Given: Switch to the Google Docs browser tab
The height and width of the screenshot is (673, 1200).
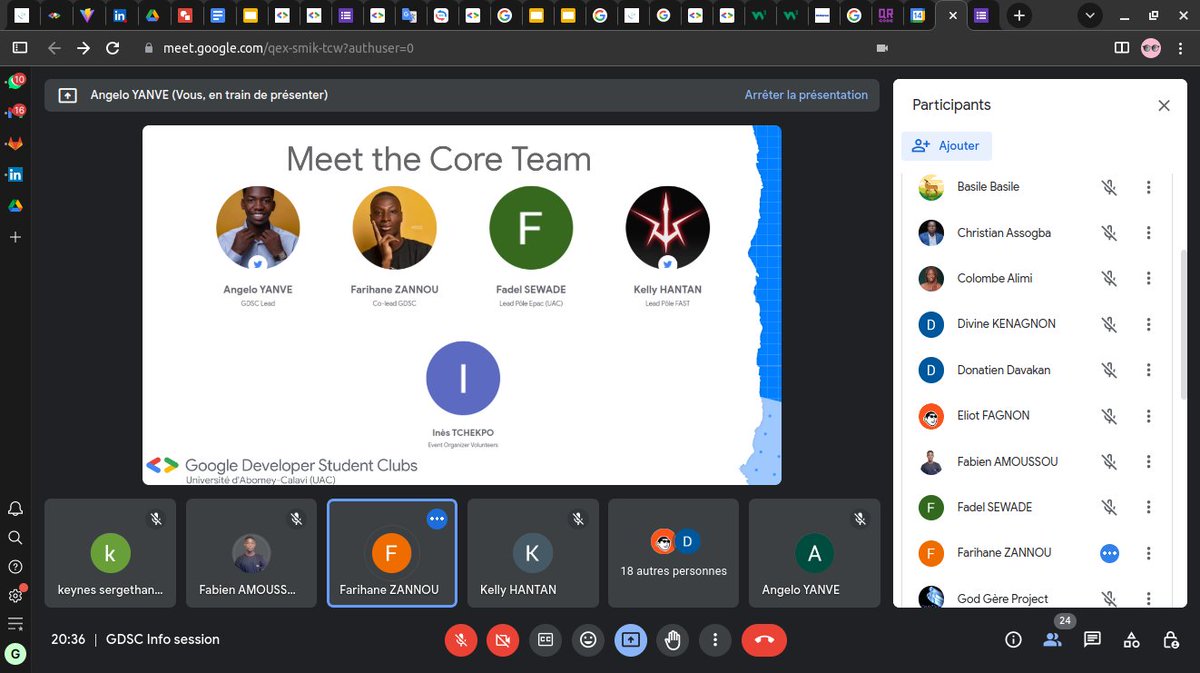Looking at the screenshot, I should pyautogui.click(x=217, y=16).
